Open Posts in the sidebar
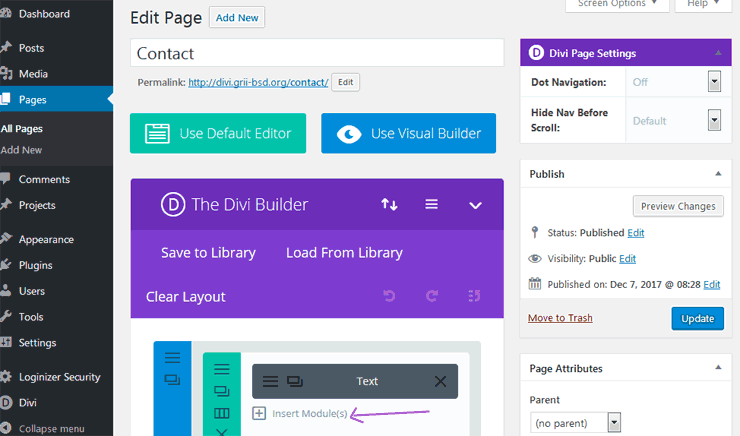 [31, 48]
